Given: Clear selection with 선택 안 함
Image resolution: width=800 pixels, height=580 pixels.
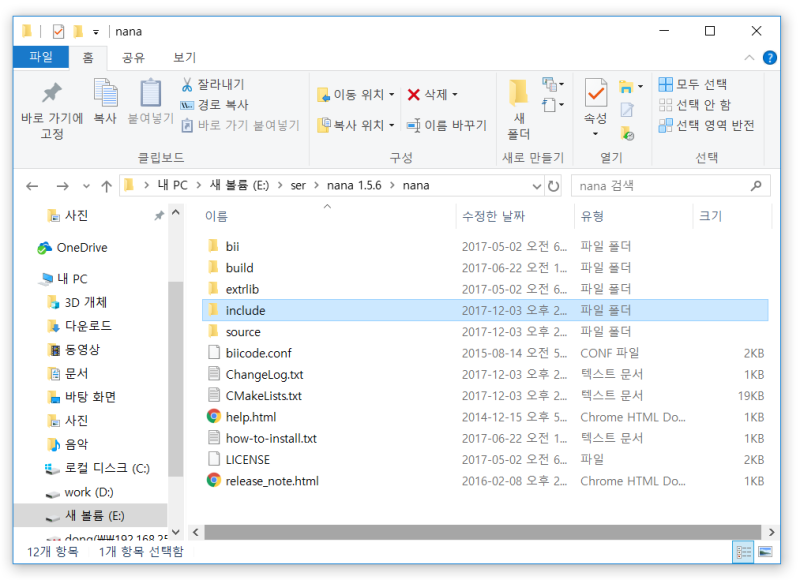Looking at the screenshot, I should point(704,103).
